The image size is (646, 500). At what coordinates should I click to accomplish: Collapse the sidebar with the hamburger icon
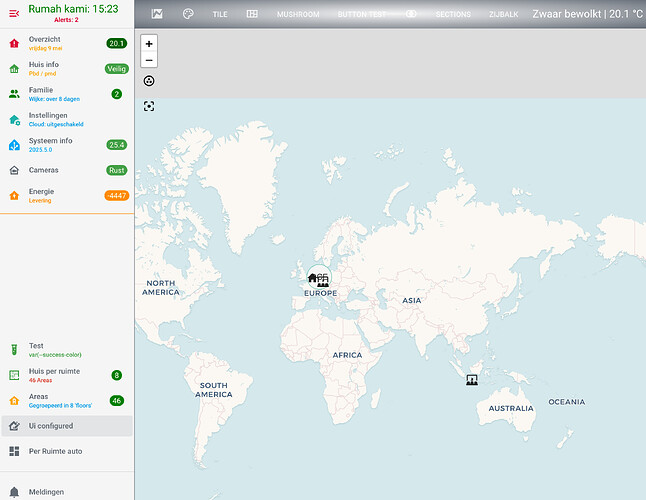pos(14,13)
